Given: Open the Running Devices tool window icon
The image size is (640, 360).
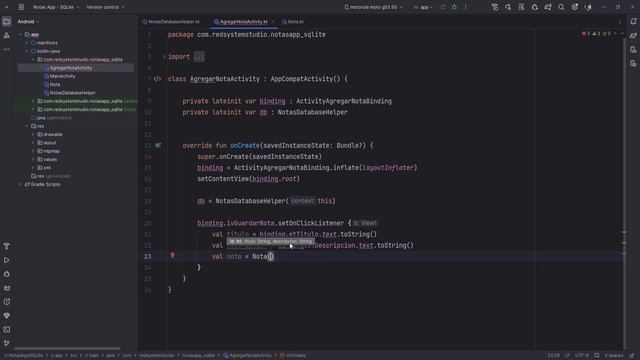Looking at the screenshot, I should coord(633,63).
